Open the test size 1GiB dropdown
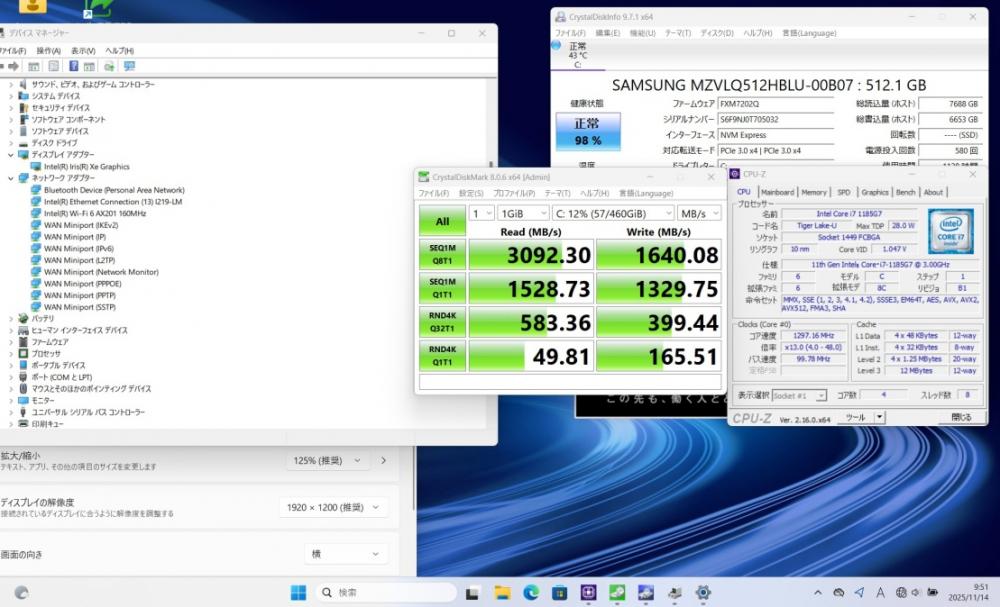The height and width of the screenshot is (607, 1000). [523, 213]
